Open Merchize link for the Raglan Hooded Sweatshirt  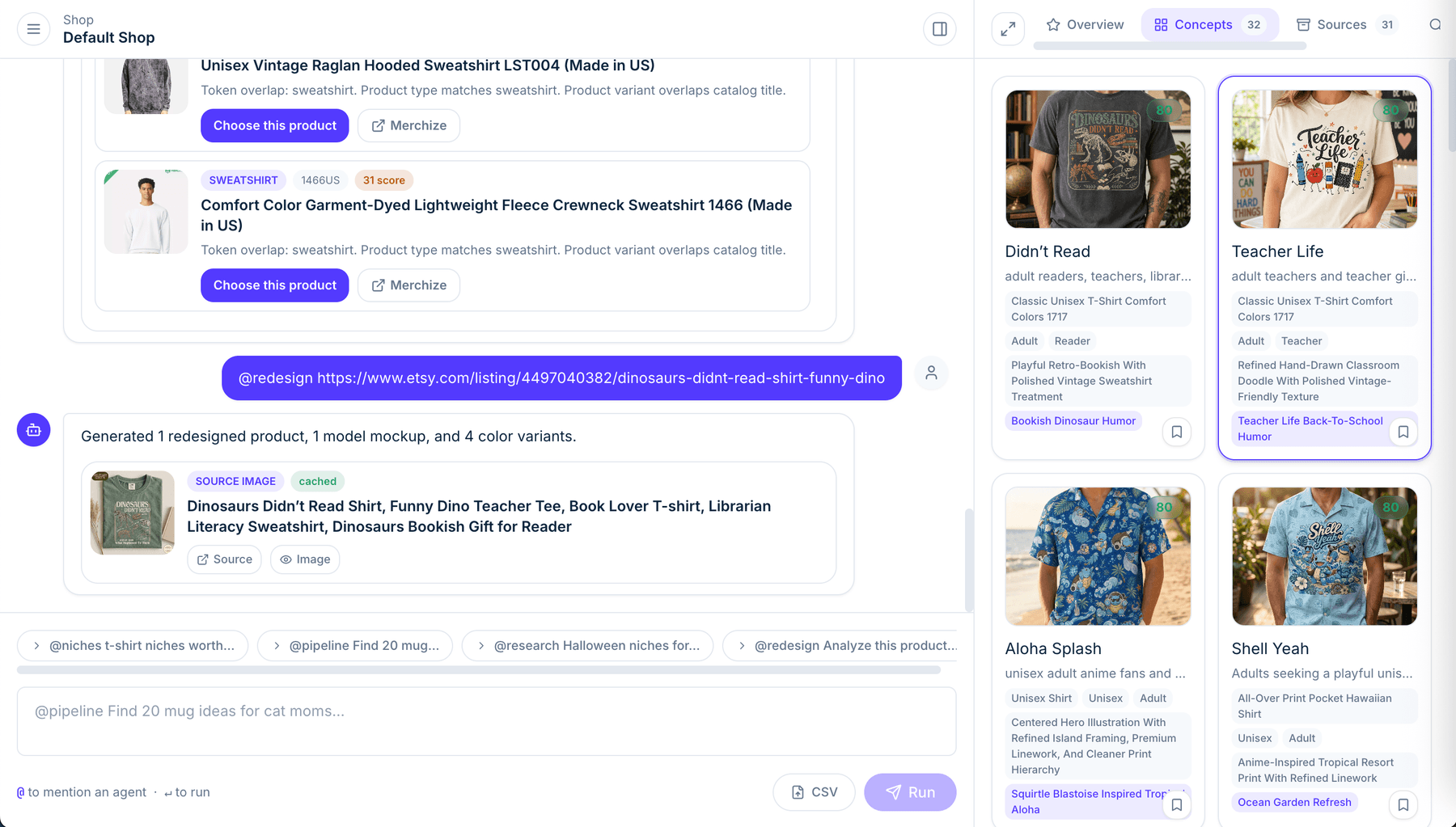click(408, 125)
